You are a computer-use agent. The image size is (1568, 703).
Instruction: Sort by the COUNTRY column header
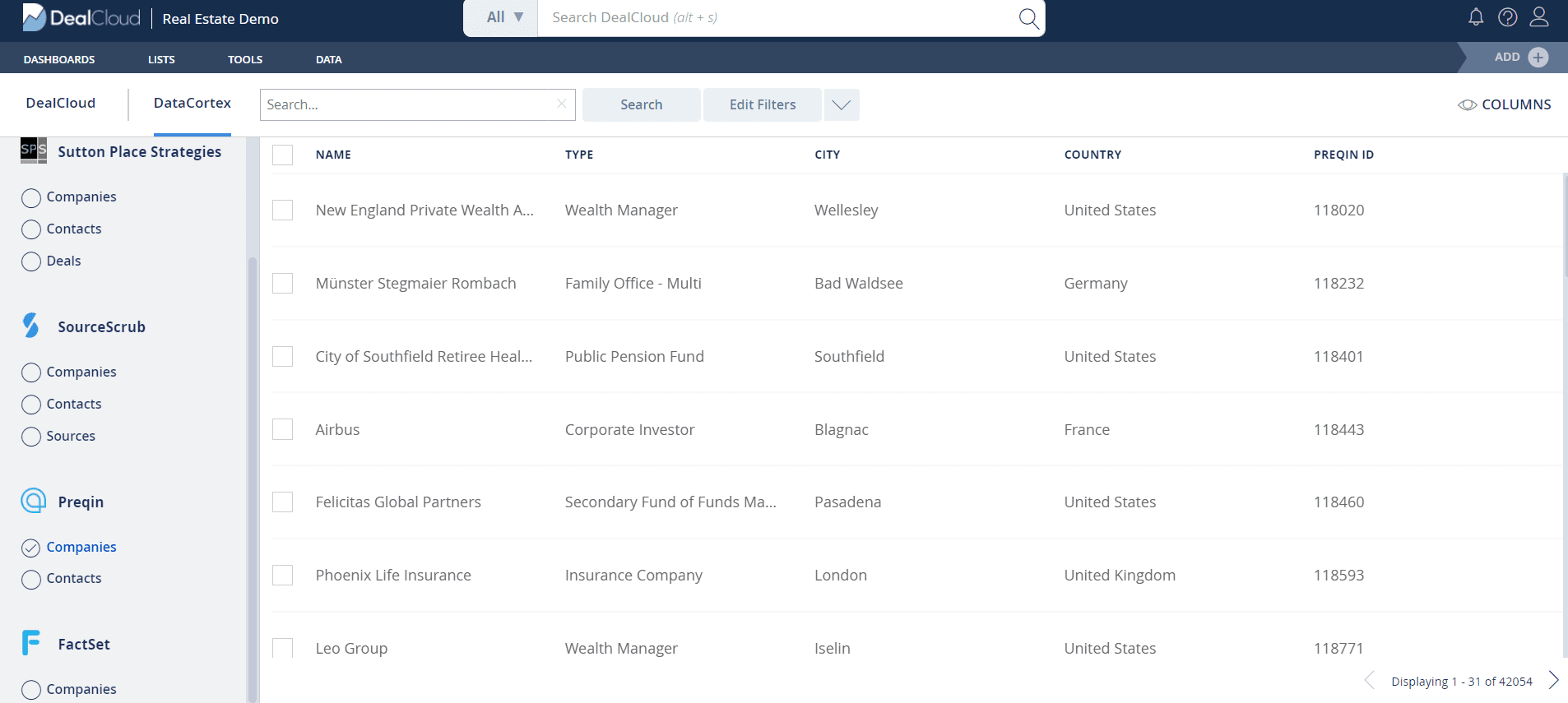[1092, 155]
